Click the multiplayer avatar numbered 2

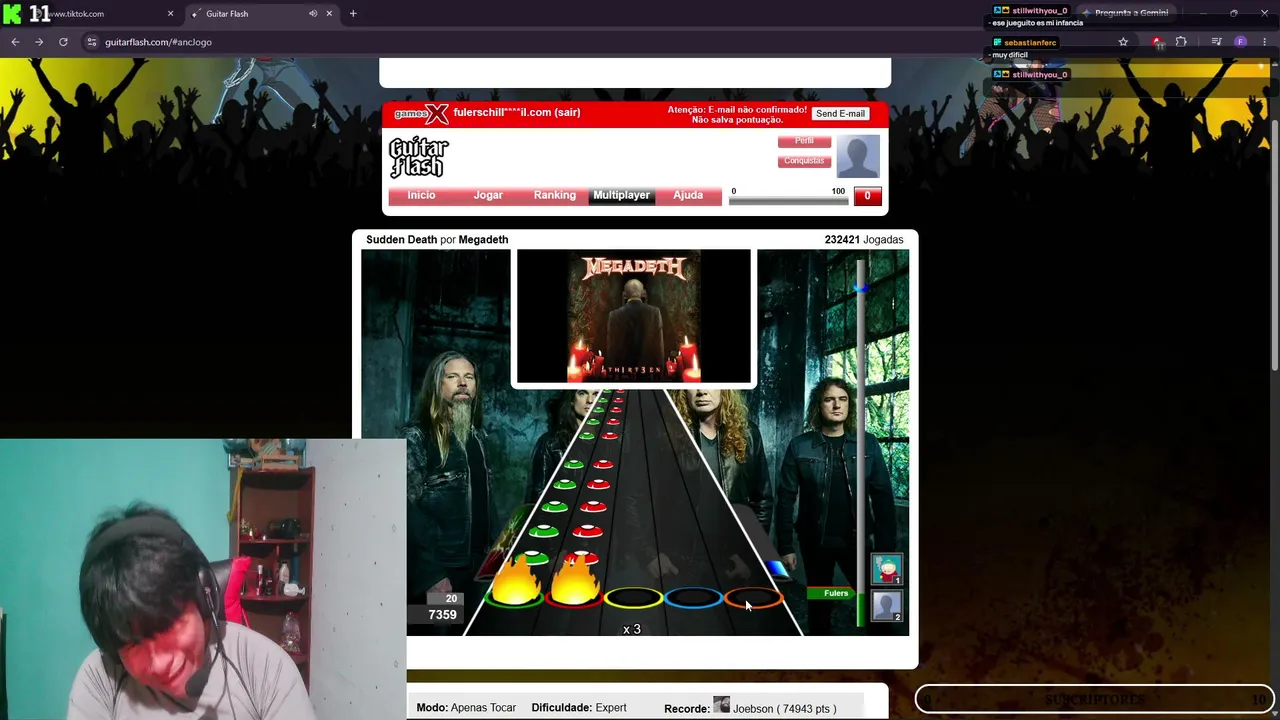[x=886, y=605]
